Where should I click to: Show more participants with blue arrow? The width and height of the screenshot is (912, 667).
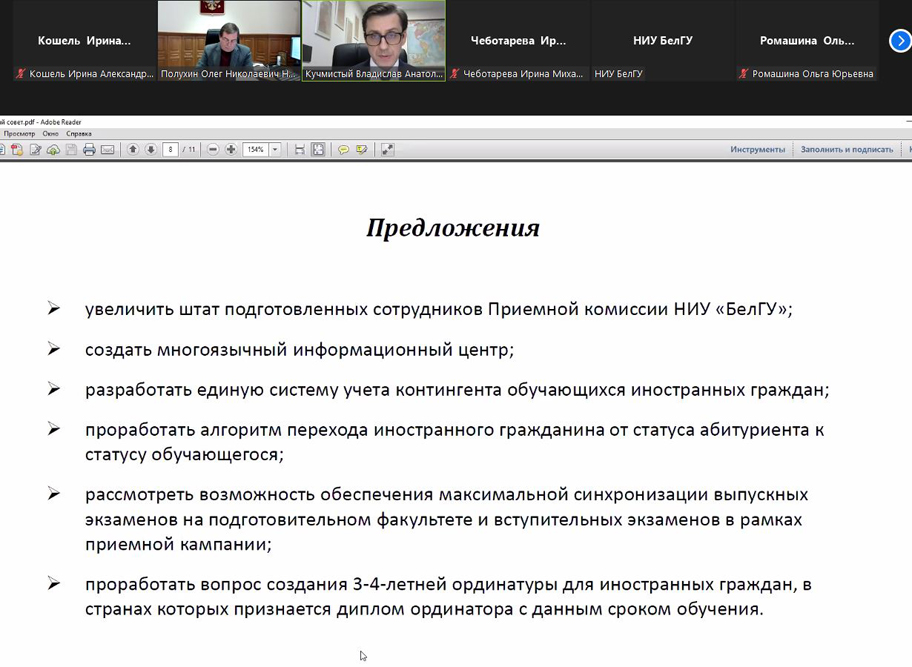click(x=900, y=41)
